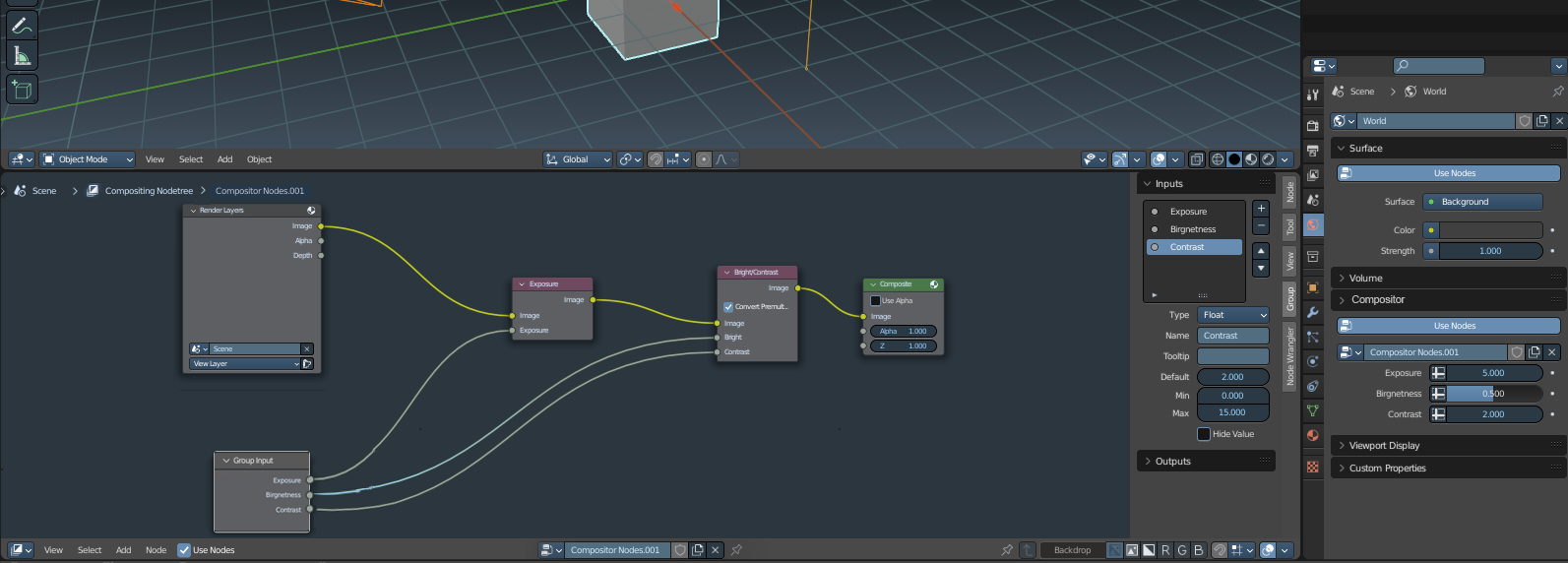
Task: Open the World properties tab icon
Action: (1313, 224)
